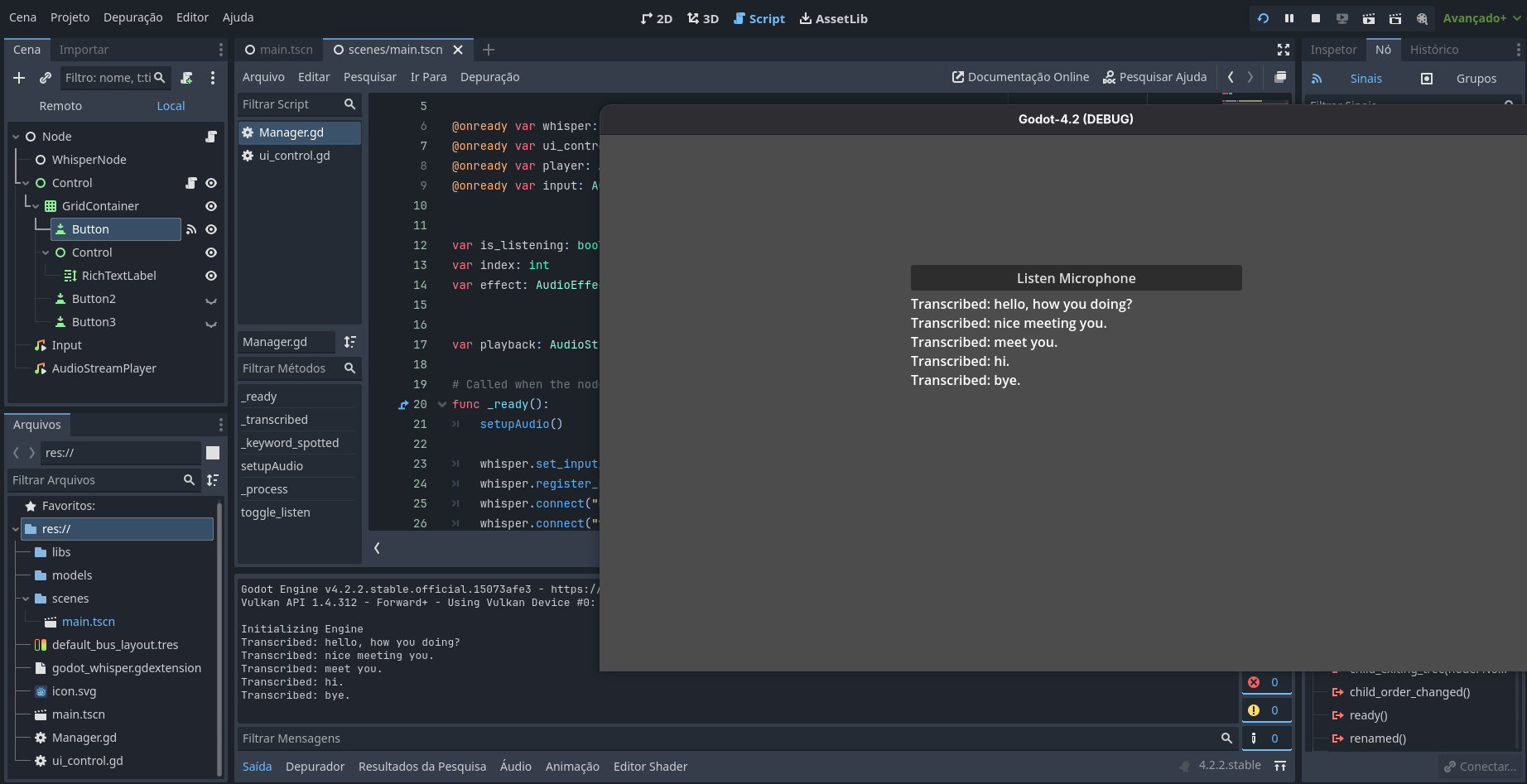Viewport: 1527px width, 784px height.
Task: Run specific scene icon
Action: click(x=1395, y=18)
